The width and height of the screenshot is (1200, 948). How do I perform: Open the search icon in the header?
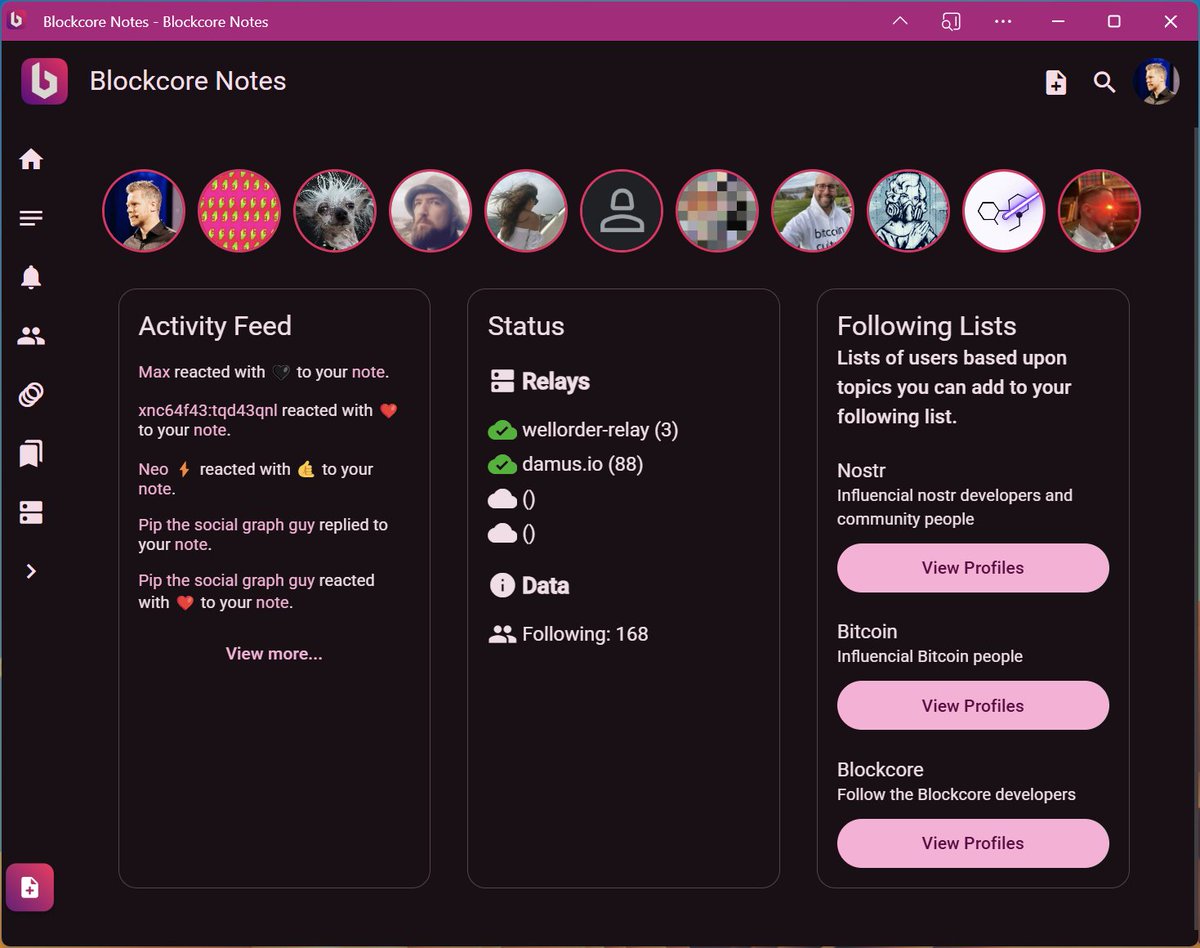point(1104,82)
